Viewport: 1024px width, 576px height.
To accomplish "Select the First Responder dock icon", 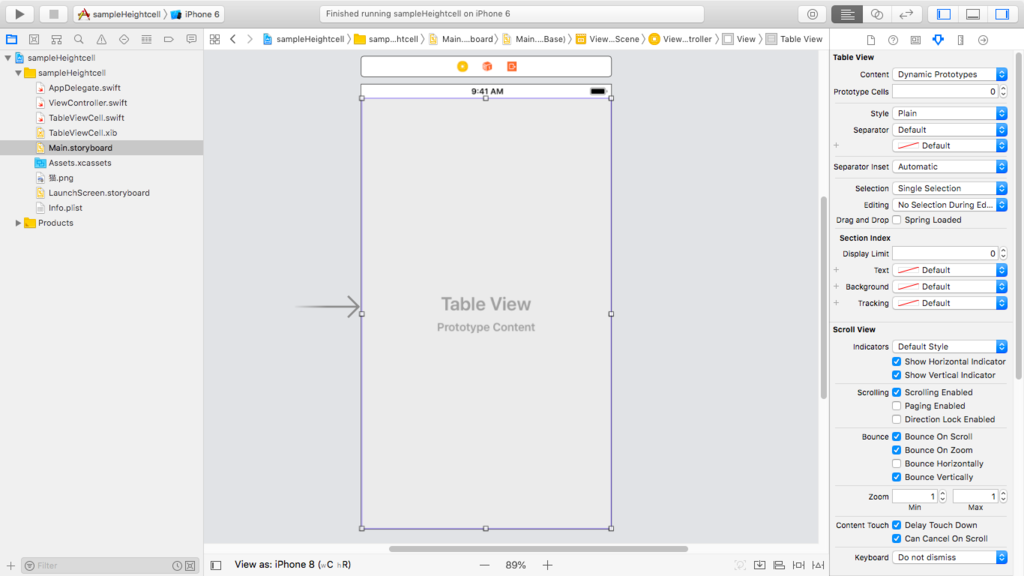I will tap(487, 67).
